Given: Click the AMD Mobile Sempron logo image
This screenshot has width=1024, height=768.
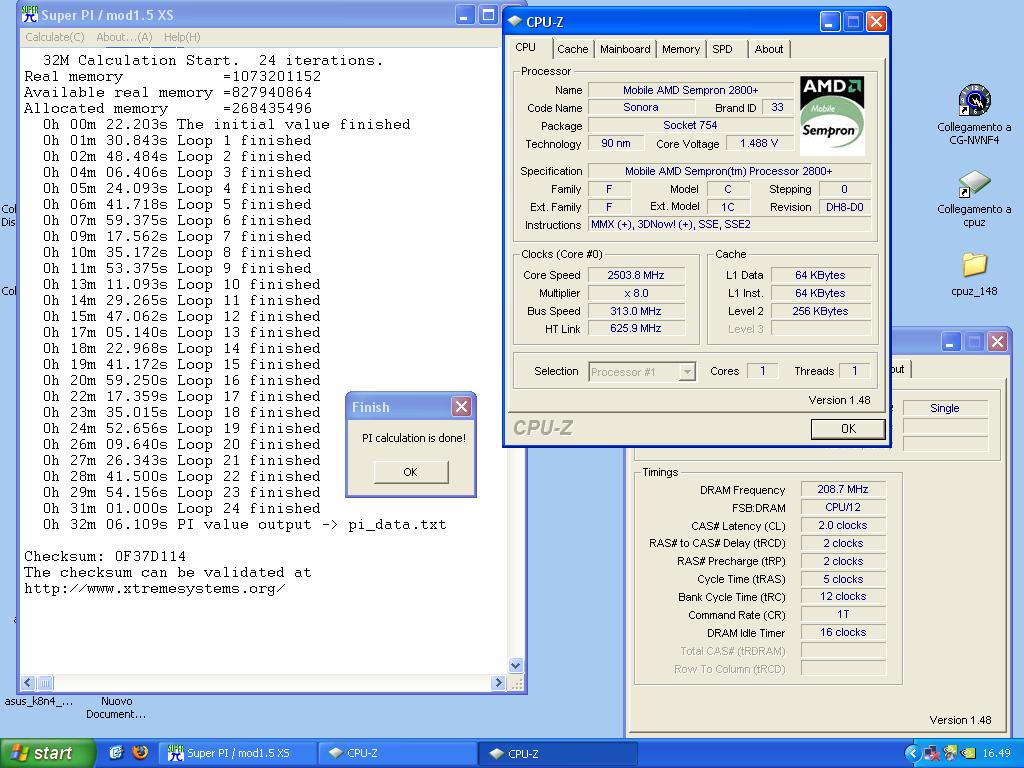Looking at the screenshot, I should tap(832, 115).
